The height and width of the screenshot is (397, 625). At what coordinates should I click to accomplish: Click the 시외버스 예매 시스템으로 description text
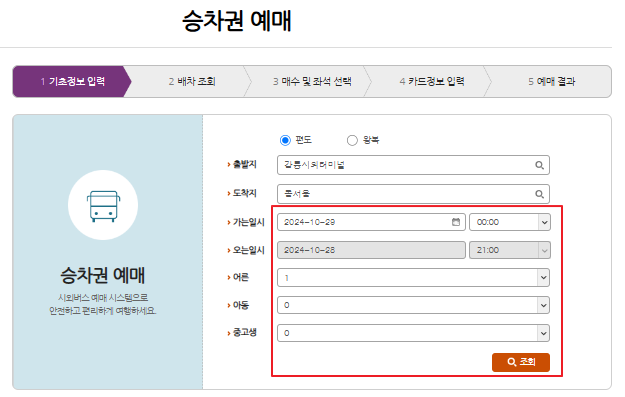coord(103,298)
